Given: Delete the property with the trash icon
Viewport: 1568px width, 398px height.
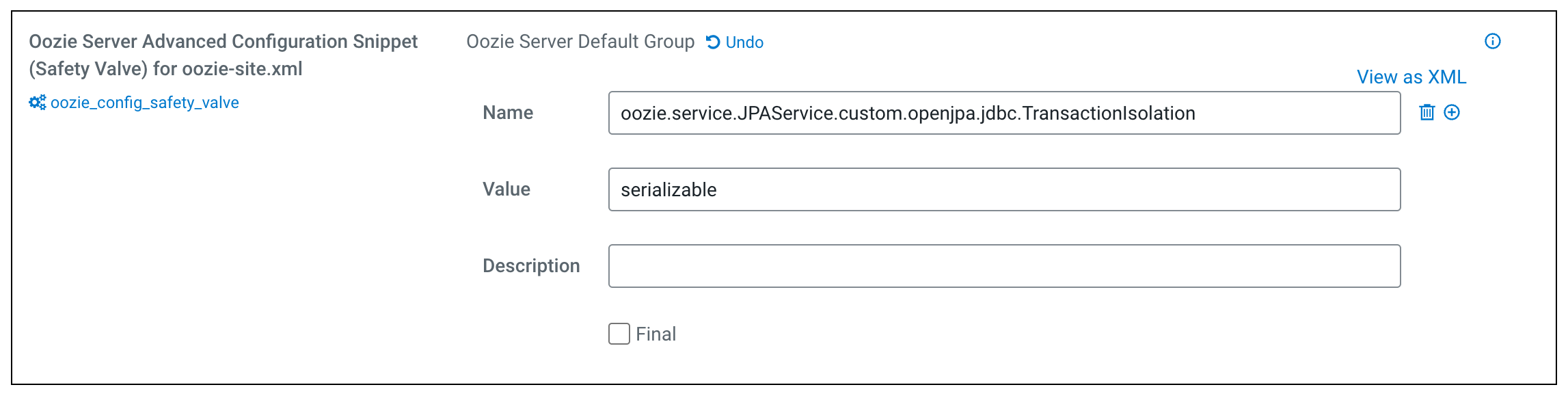Looking at the screenshot, I should pos(1427,113).
